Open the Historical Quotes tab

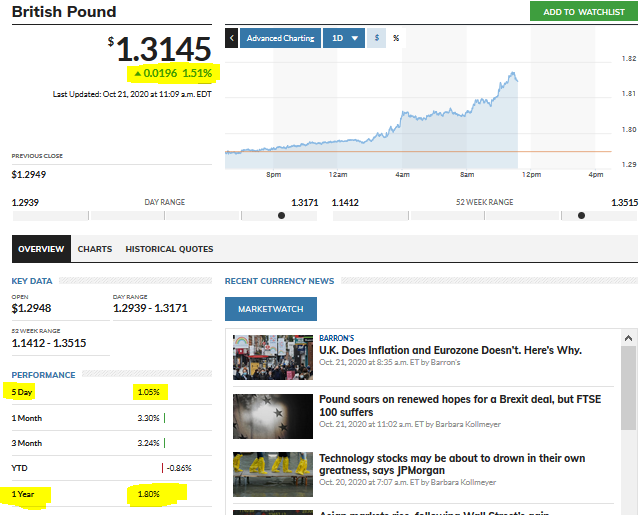[x=169, y=249]
